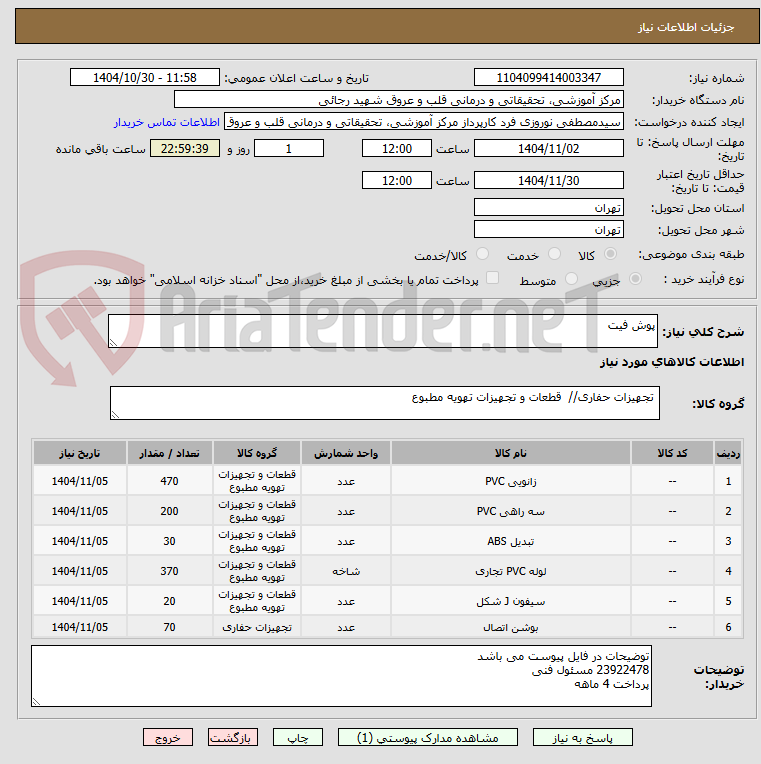Click the کد کالا column header
This screenshot has height=764, width=761.
click(672, 453)
